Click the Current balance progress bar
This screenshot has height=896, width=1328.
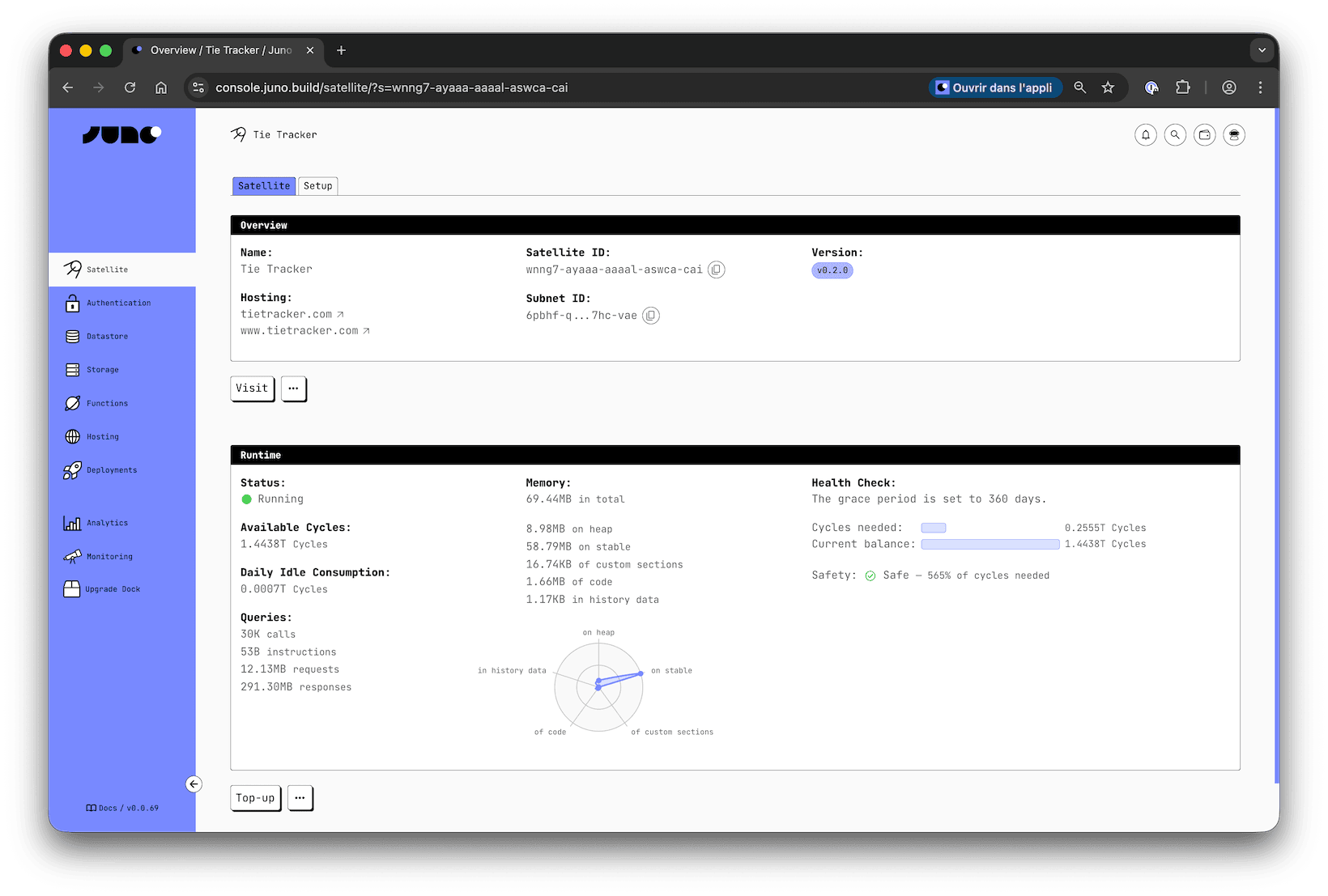pos(990,544)
